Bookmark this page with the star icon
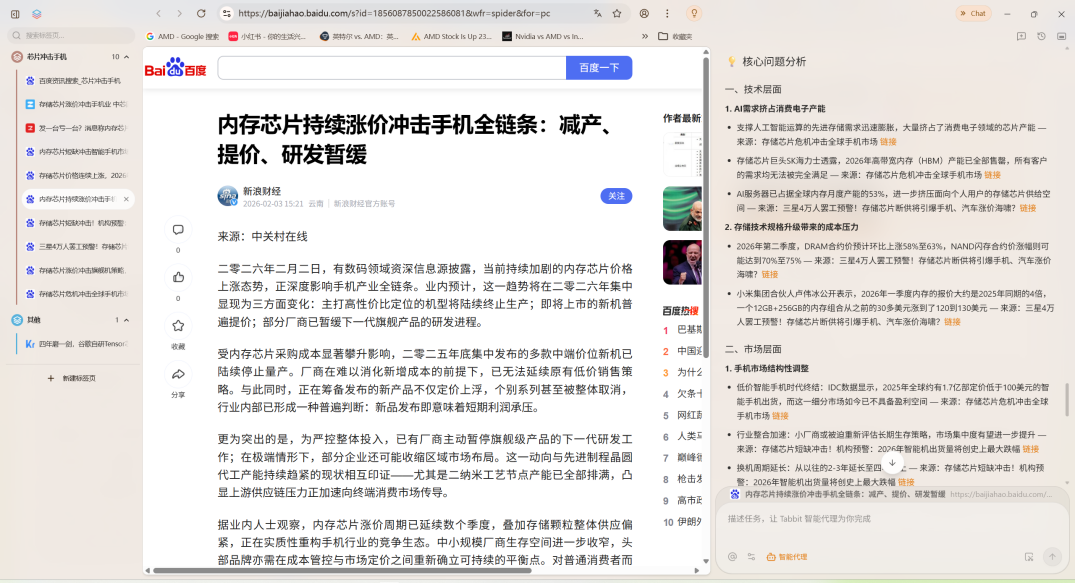The width and height of the screenshot is (1075, 583). coord(617,14)
